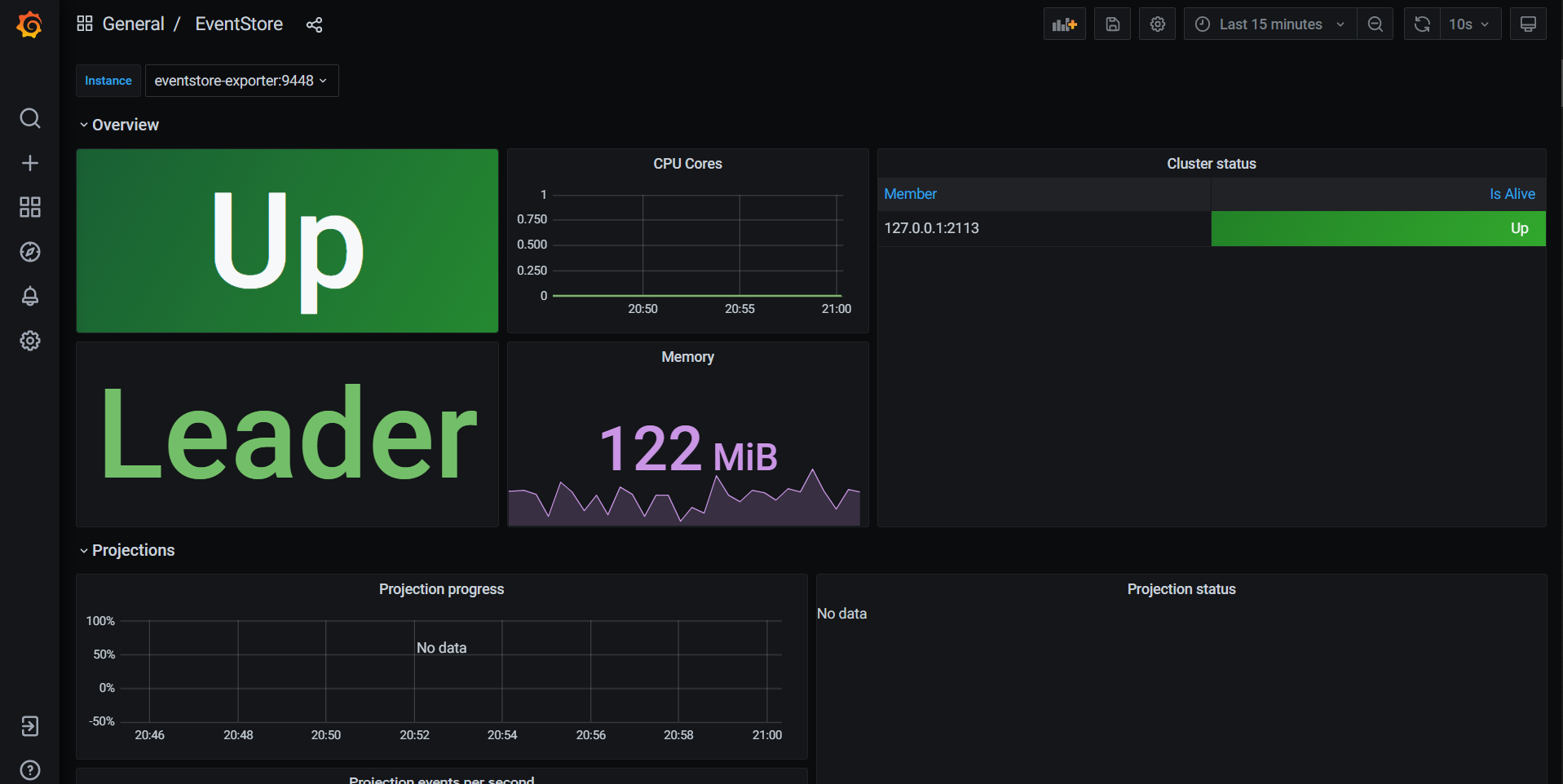Save the dashboard
This screenshot has height=784, width=1563.
point(1113,24)
